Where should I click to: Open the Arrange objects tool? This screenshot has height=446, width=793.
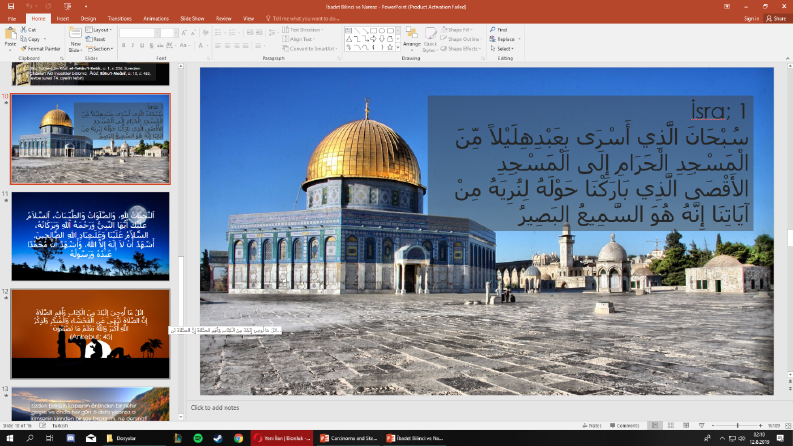pyautogui.click(x=412, y=39)
